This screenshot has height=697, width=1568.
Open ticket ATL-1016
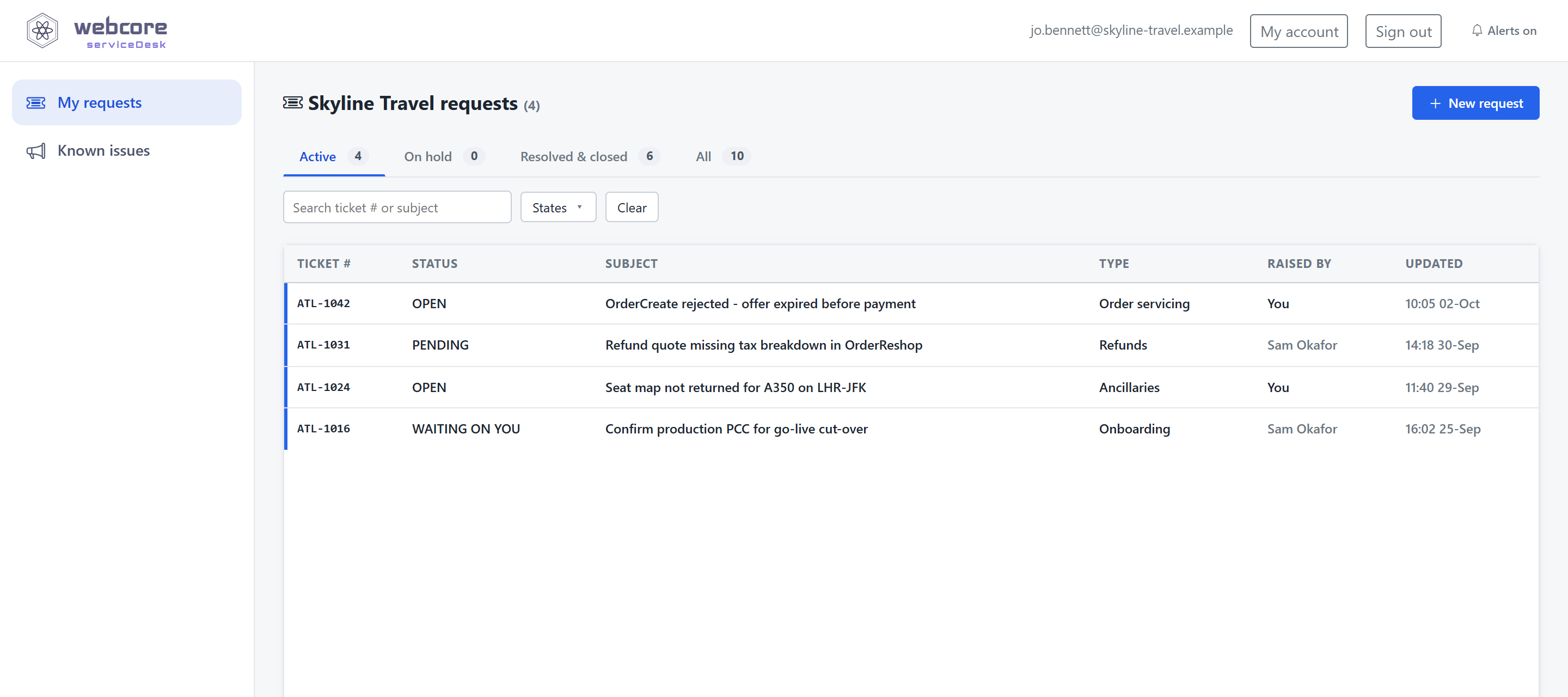(x=323, y=429)
